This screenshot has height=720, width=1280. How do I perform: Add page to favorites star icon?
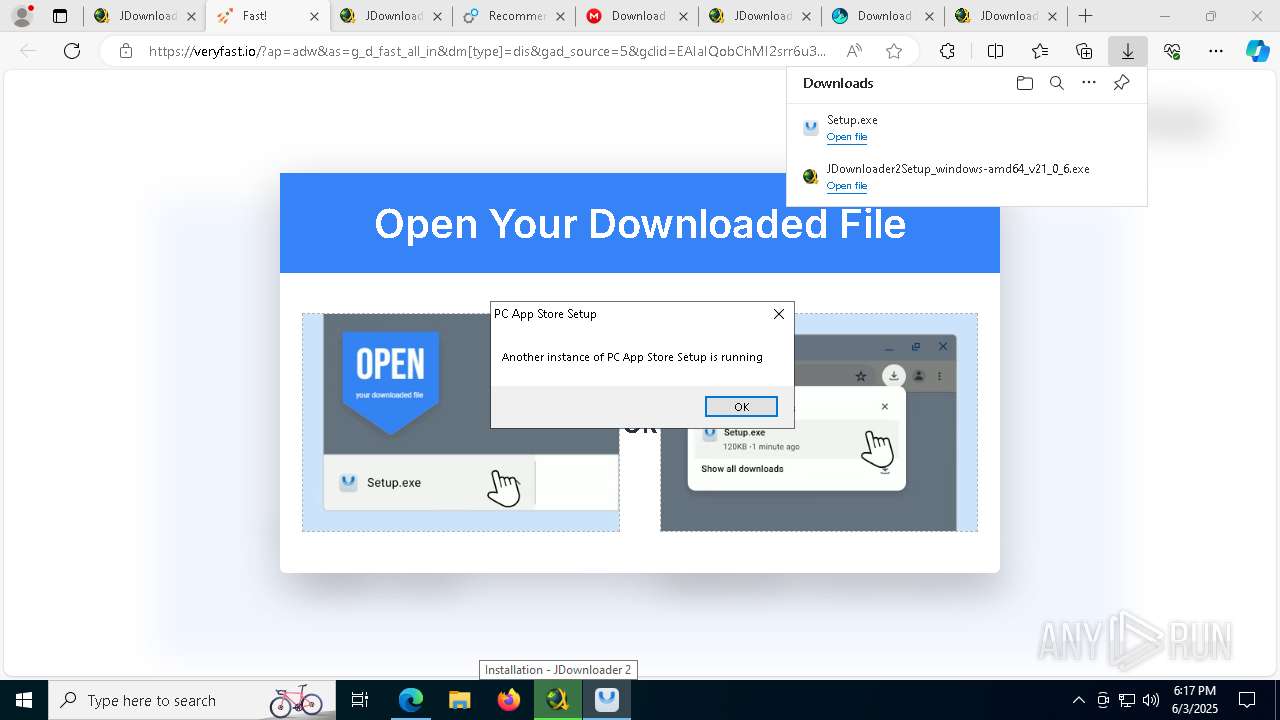tap(894, 51)
